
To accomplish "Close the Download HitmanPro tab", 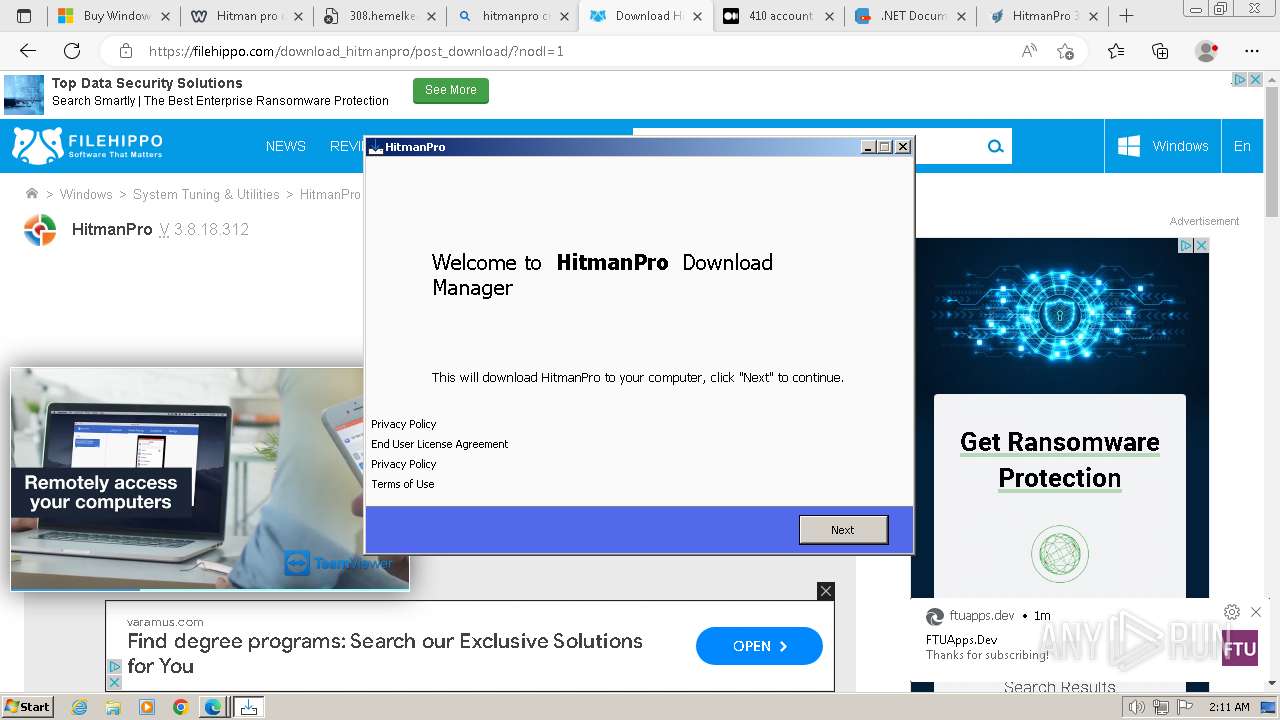I will tap(699, 16).
